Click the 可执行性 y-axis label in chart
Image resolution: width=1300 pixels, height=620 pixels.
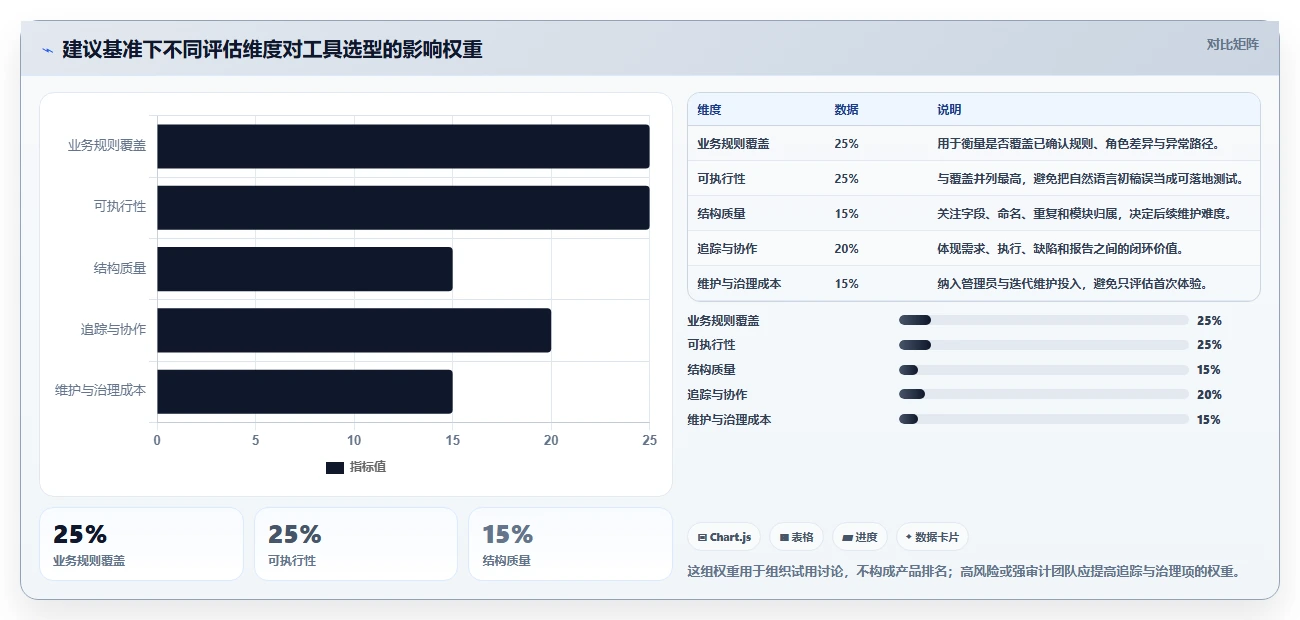click(120, 207)
